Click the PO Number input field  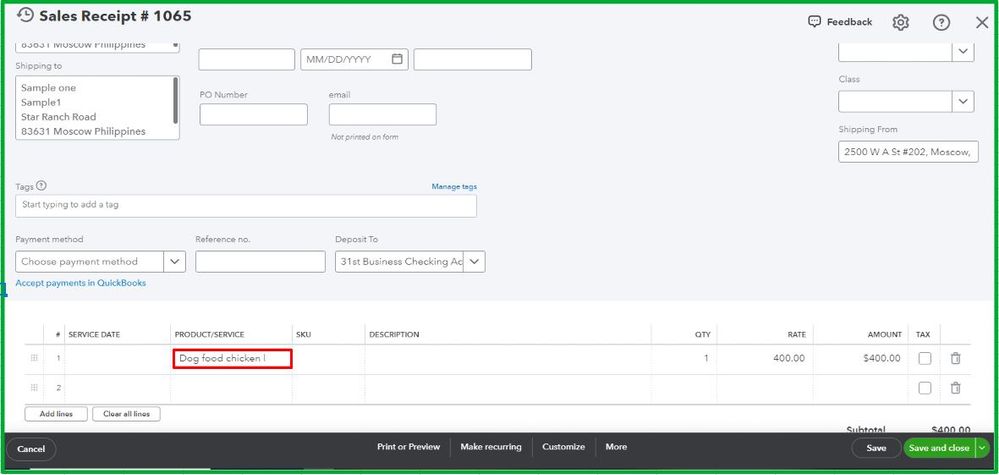254,115
